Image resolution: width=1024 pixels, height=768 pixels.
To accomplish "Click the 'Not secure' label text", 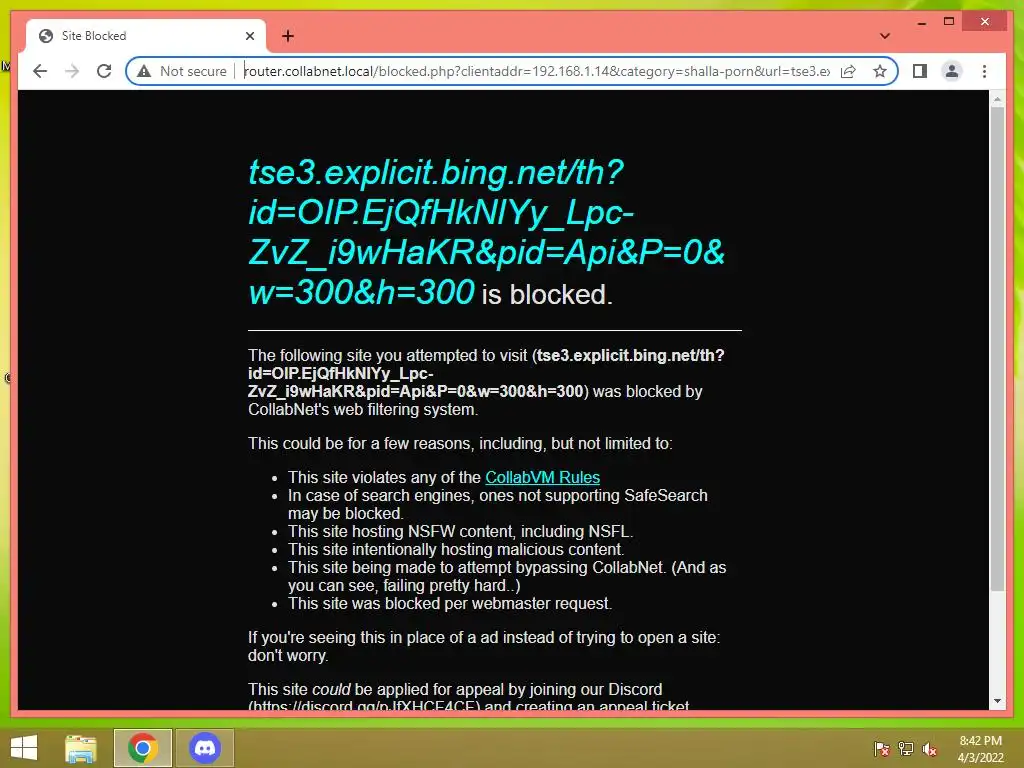I will (x=193, y=71).
